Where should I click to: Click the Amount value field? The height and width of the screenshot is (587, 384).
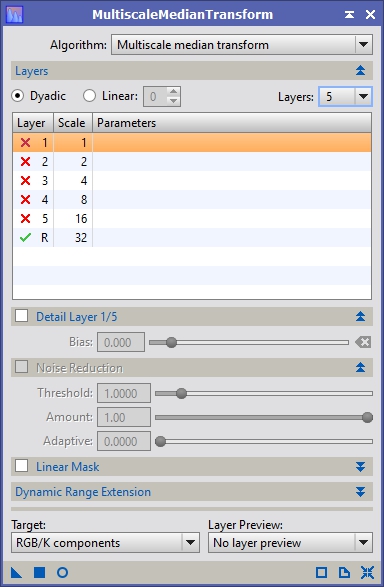(124, 417)
